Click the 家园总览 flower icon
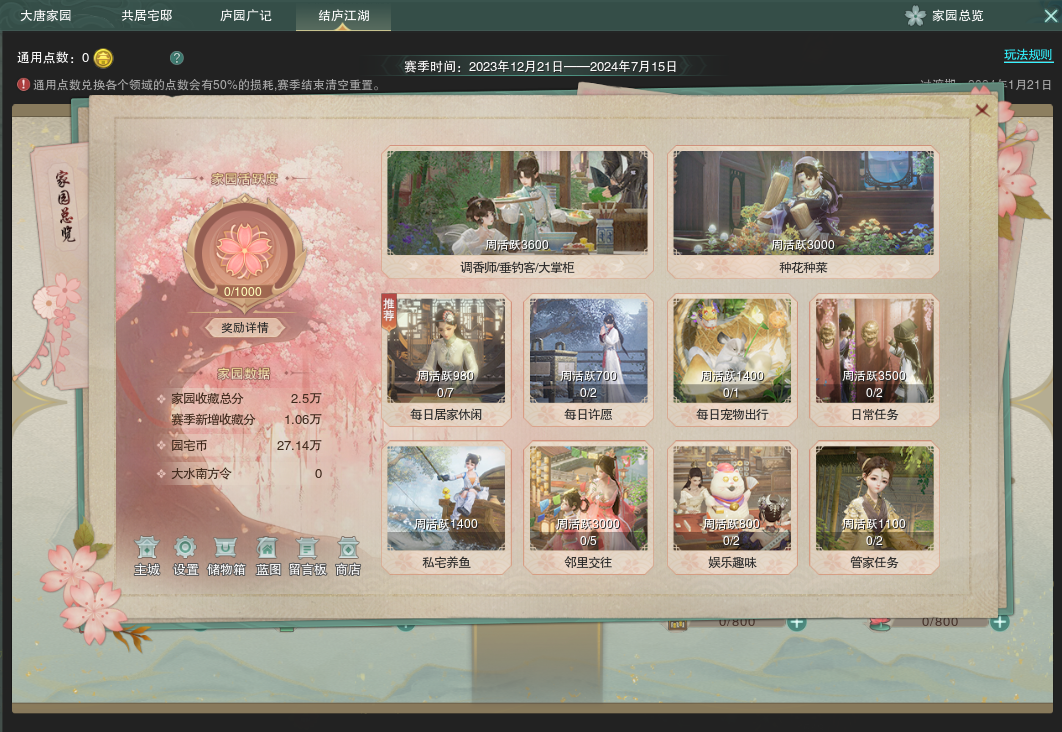 point(915,15)
